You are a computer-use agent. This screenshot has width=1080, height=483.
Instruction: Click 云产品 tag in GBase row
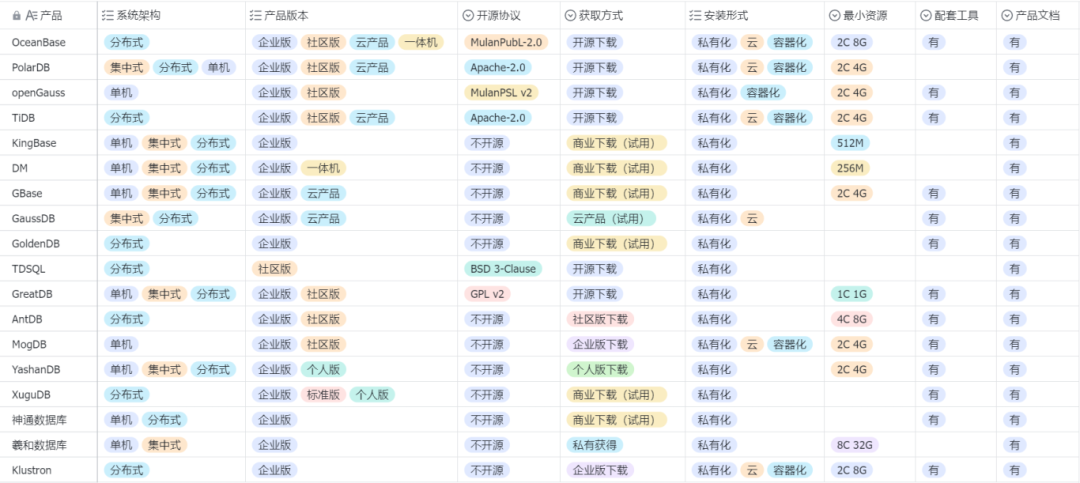tap(323, 193)
